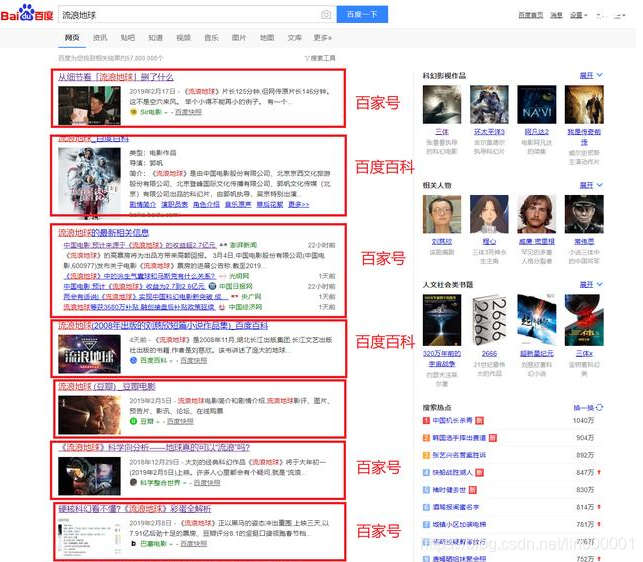The image size is (643, 562).
Task: Open the 320万年前的宇宙战争 link
Action: (442, 359)
